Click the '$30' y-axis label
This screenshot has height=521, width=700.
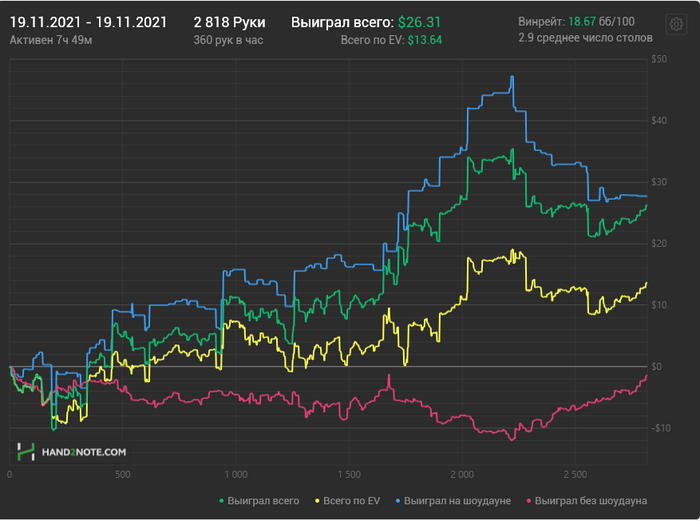[659, 182]
